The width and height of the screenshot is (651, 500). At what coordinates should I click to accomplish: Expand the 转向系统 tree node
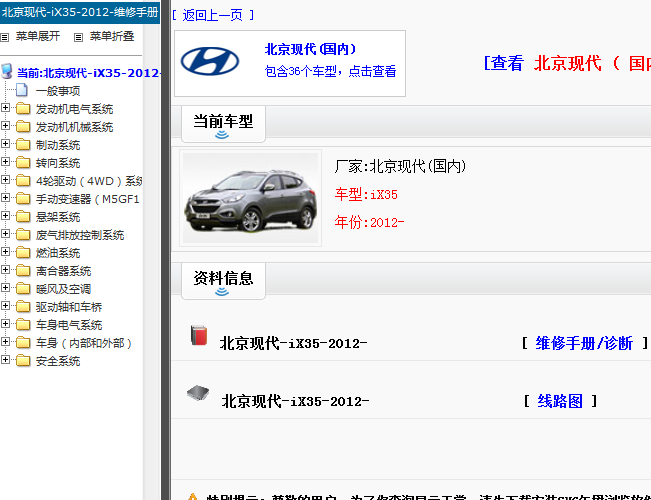click(5, 162)
